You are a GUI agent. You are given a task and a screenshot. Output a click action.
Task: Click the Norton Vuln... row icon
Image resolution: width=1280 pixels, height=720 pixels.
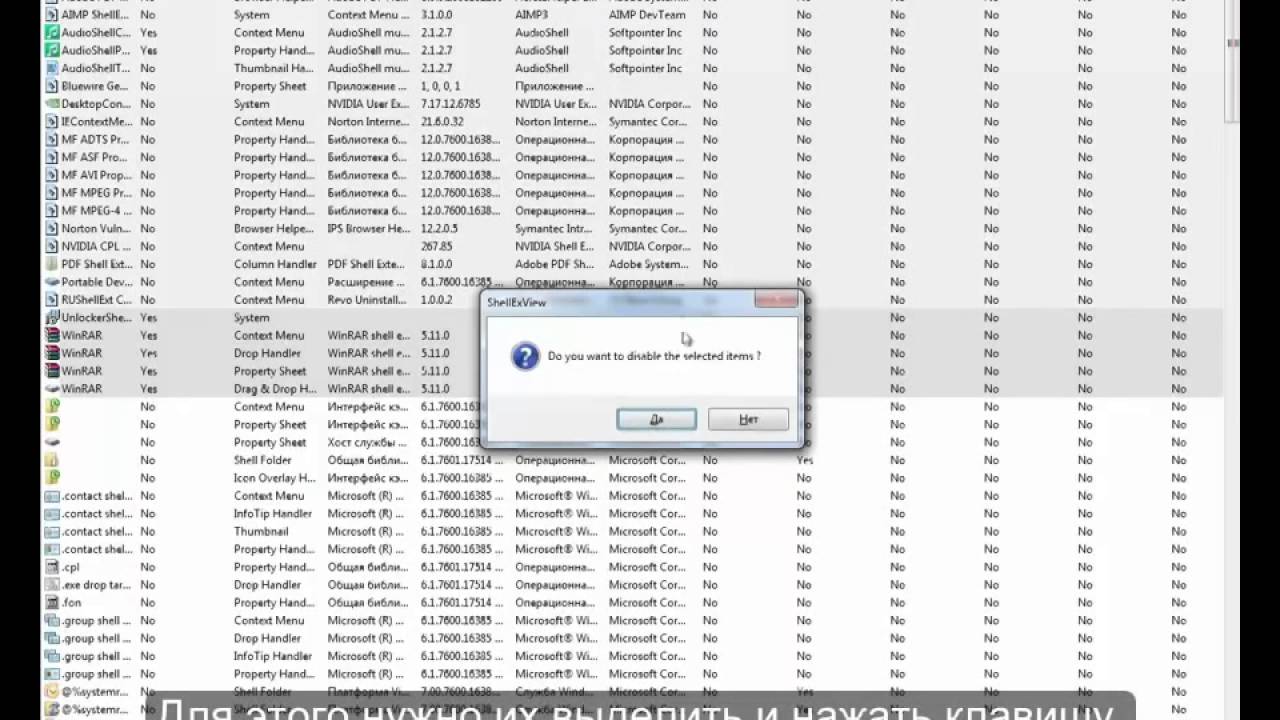[x=52, y=229]
